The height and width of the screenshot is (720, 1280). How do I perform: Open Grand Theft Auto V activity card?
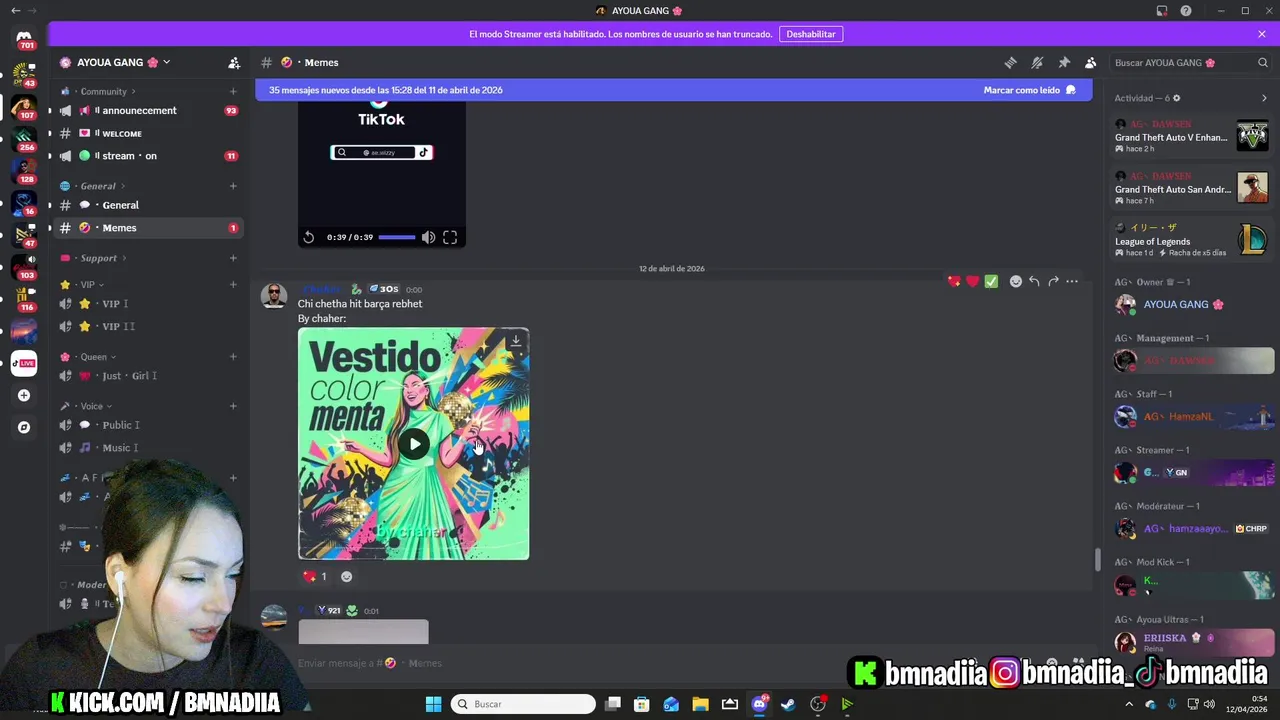pos(1192,136)
